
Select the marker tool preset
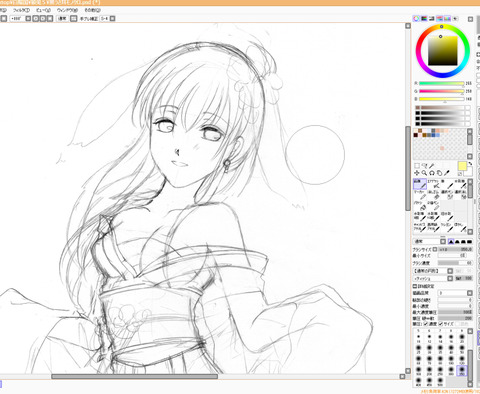point(420,195)
